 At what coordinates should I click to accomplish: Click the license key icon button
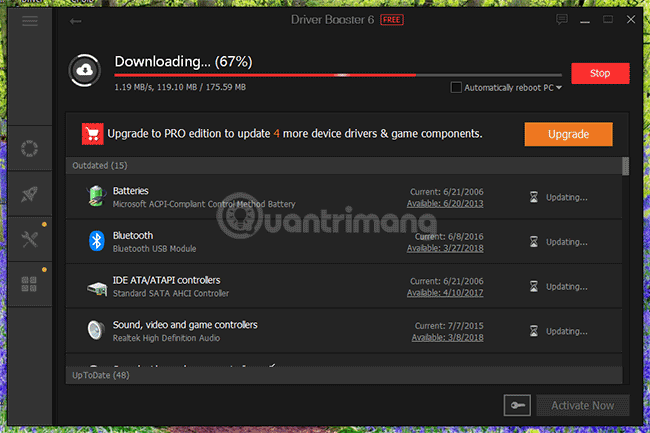pyautogui.click(x=517, y=405)
